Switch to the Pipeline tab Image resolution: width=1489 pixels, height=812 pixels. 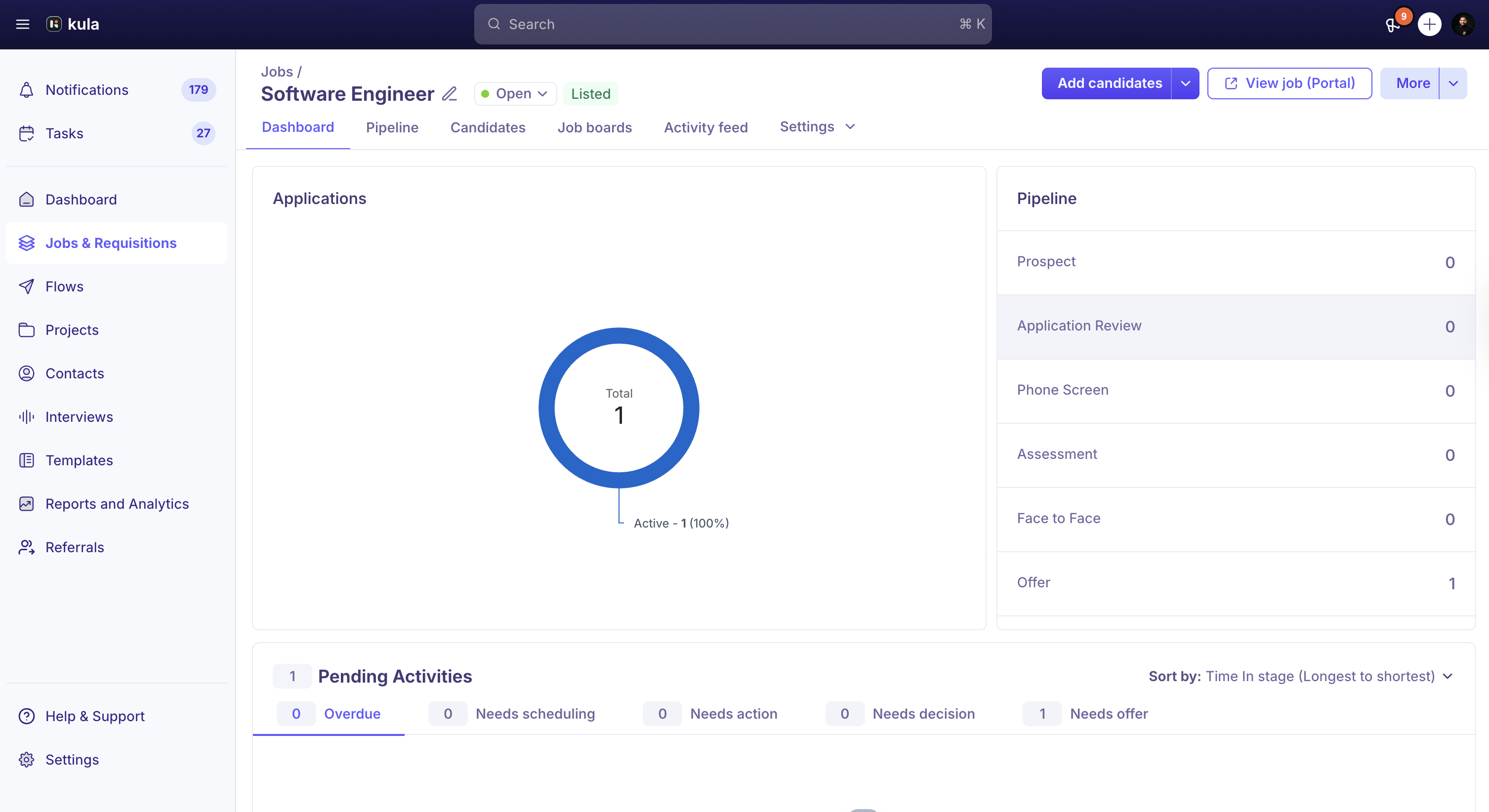(x=392, y=127)
